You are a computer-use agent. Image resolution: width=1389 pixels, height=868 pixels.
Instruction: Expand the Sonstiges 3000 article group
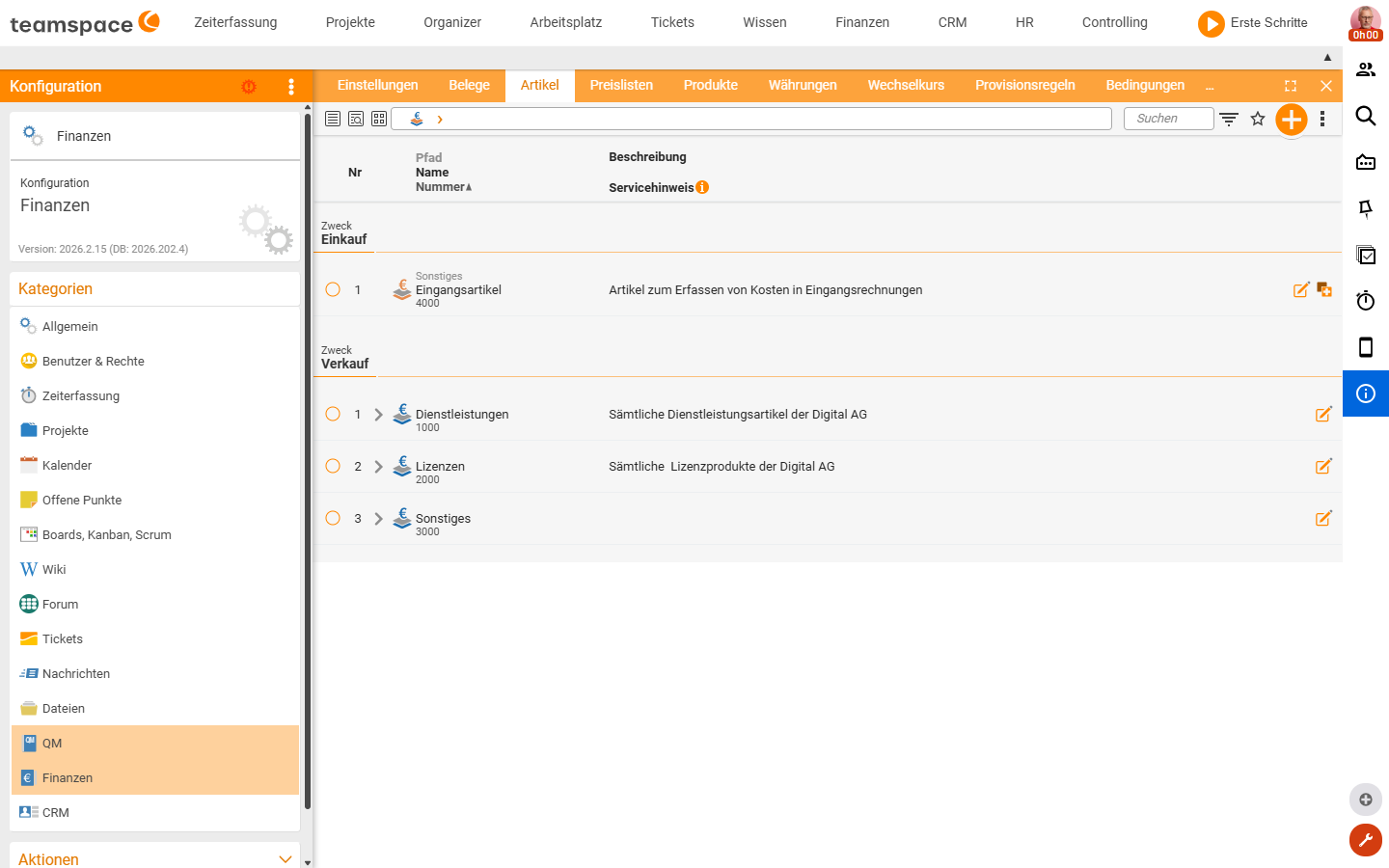tap(378, 519)
